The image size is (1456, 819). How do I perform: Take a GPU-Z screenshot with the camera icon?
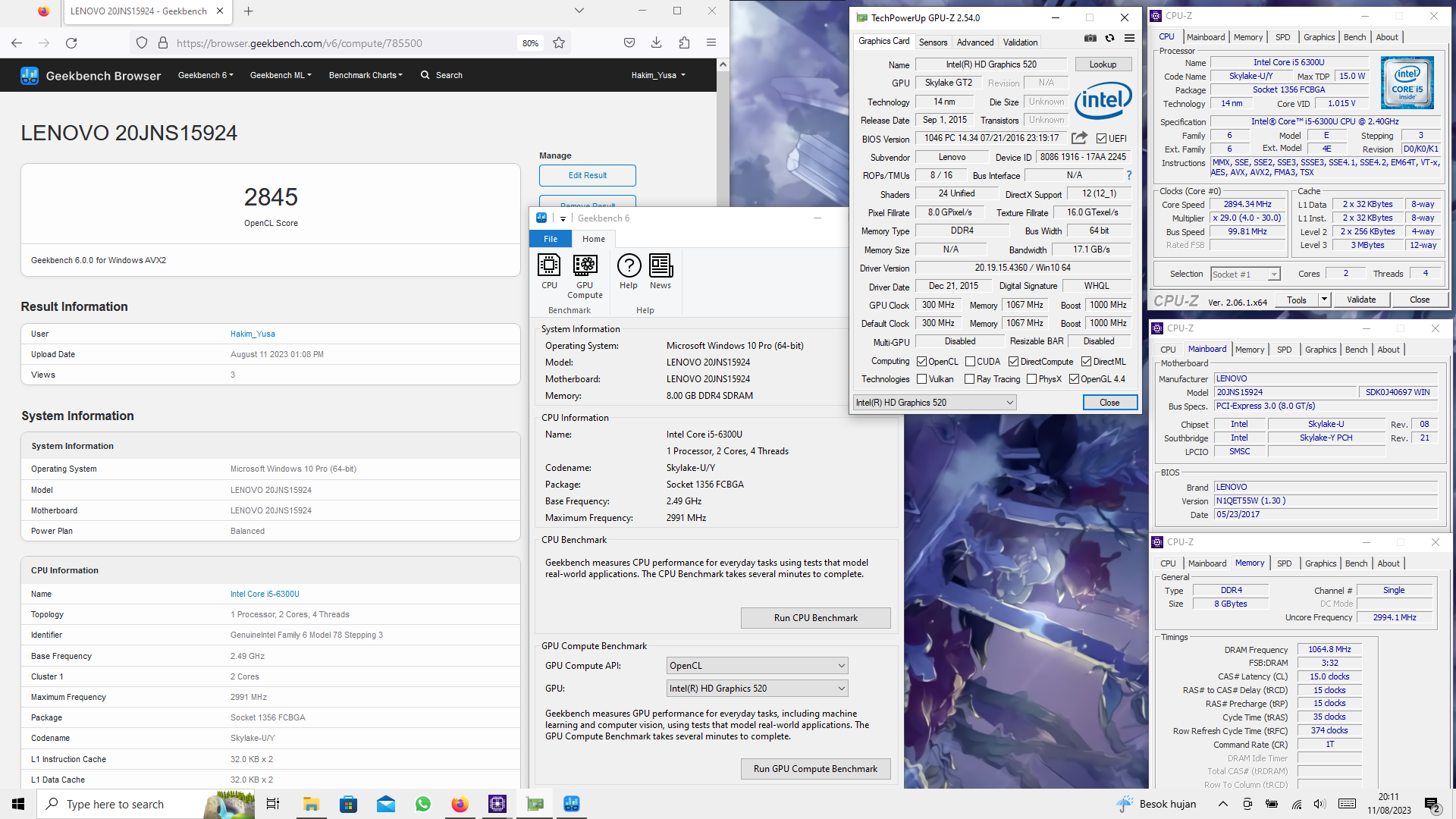pos(1090,38)
